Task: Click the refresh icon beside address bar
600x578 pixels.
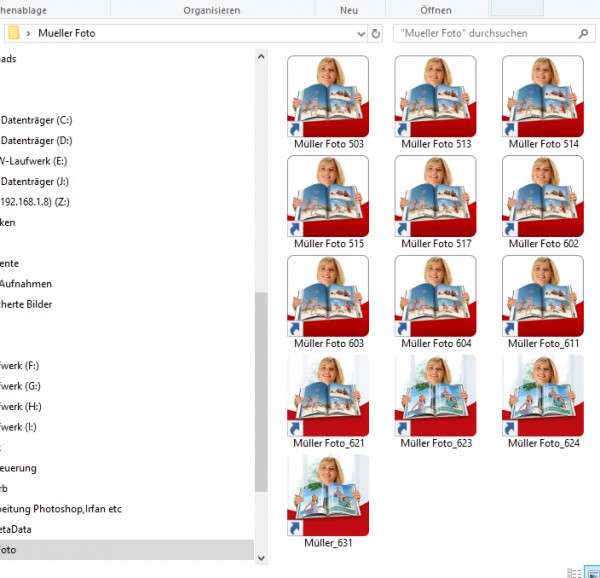Action: [375, 33]
